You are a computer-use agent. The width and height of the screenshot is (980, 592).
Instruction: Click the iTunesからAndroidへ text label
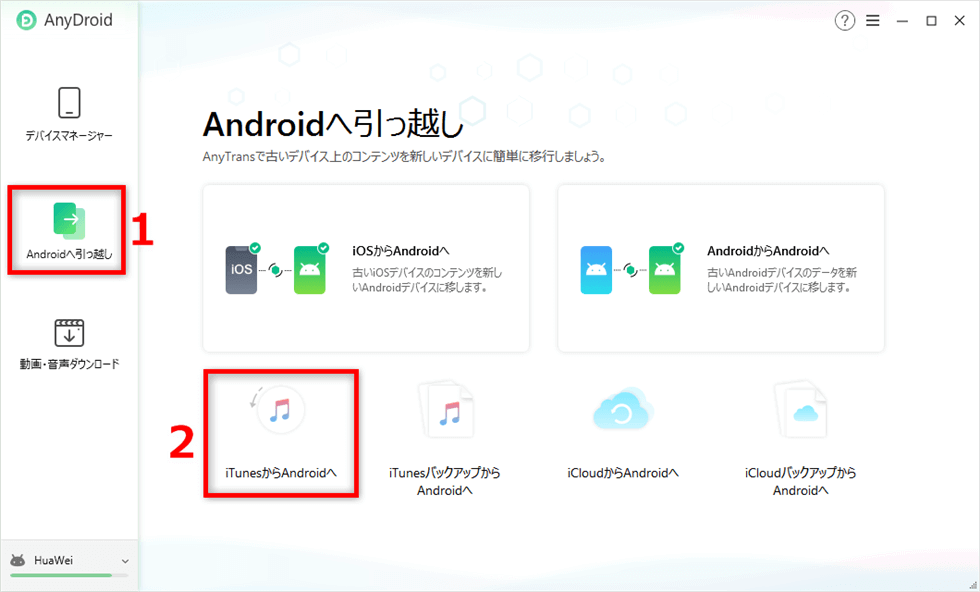pyautogui.click(x=281, y=473)
